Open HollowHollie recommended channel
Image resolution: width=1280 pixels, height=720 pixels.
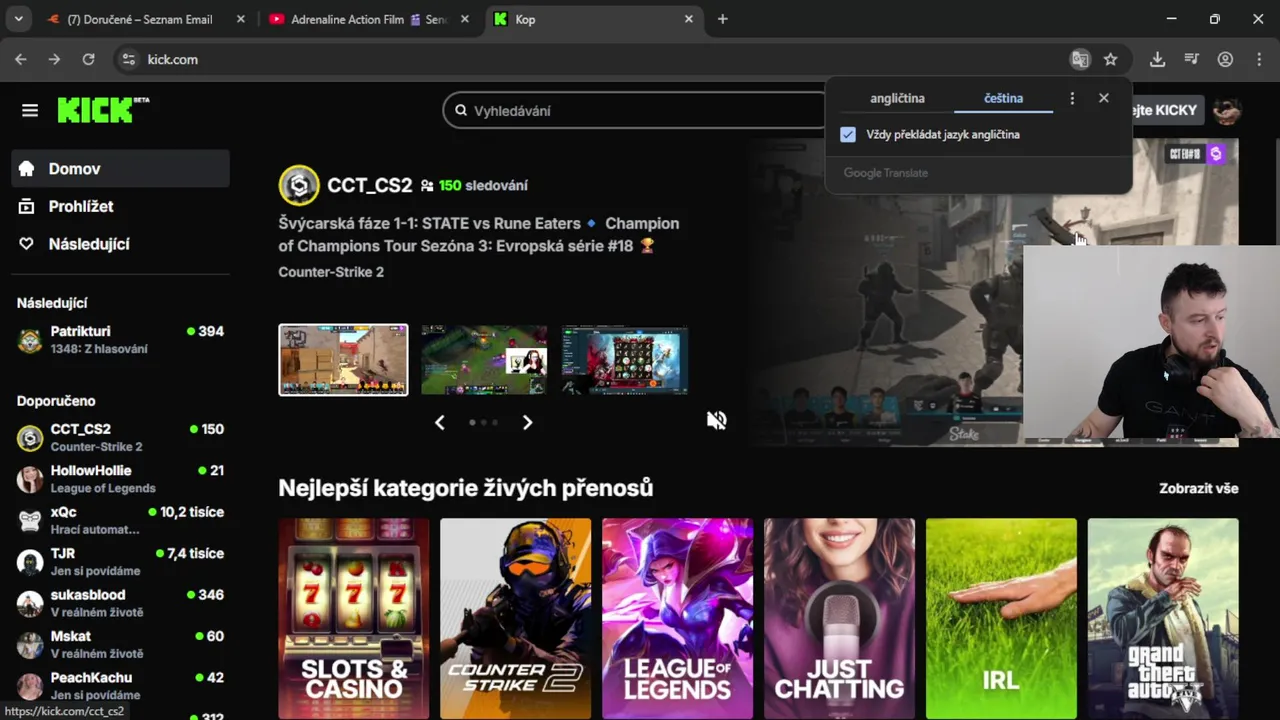(x=121, y=479)
